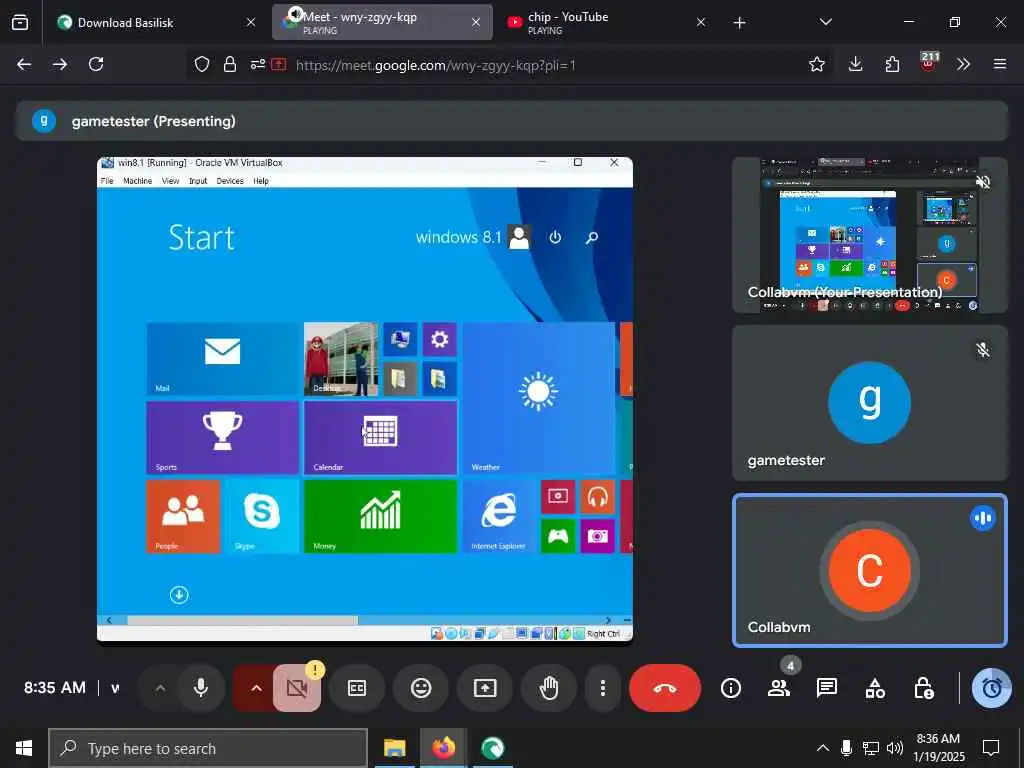The height and width of the screenshot is (768, 1024).
Task: Open host controls lock icon
Action: click(x=923, y=688)
